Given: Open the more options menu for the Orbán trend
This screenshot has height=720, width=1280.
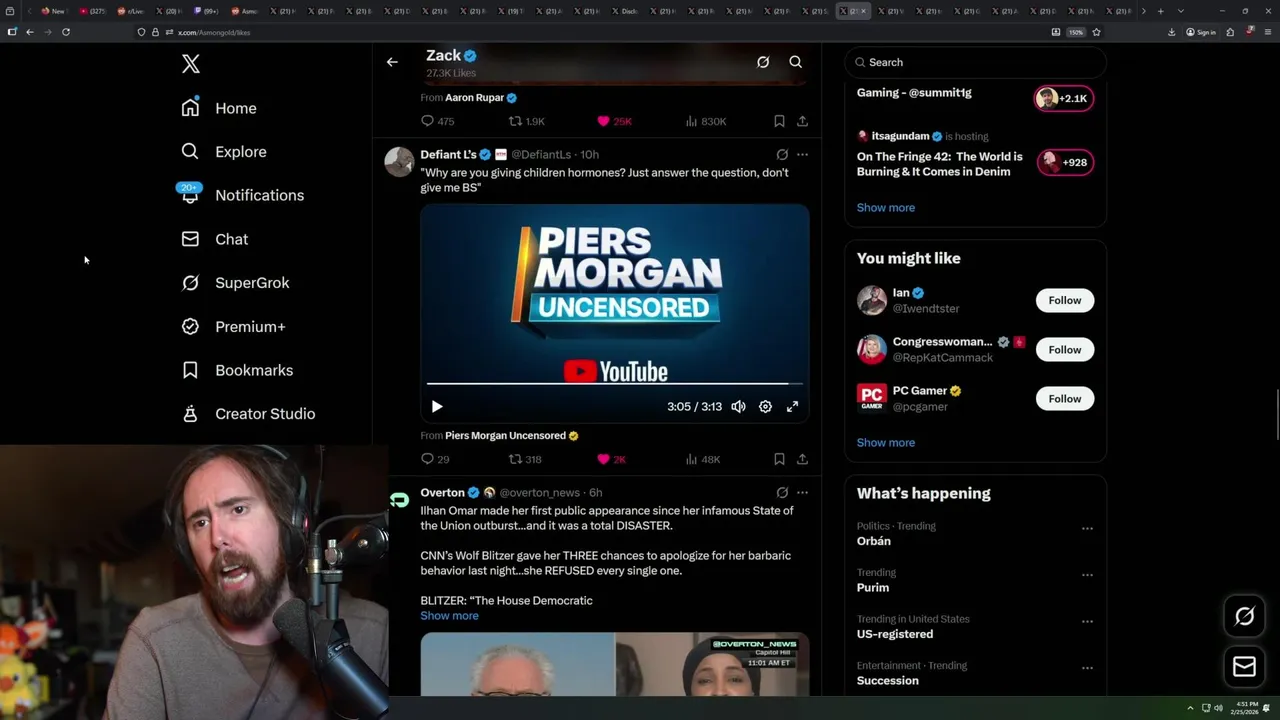Looking at the screenshot, I should click(x=1087, y=528).
